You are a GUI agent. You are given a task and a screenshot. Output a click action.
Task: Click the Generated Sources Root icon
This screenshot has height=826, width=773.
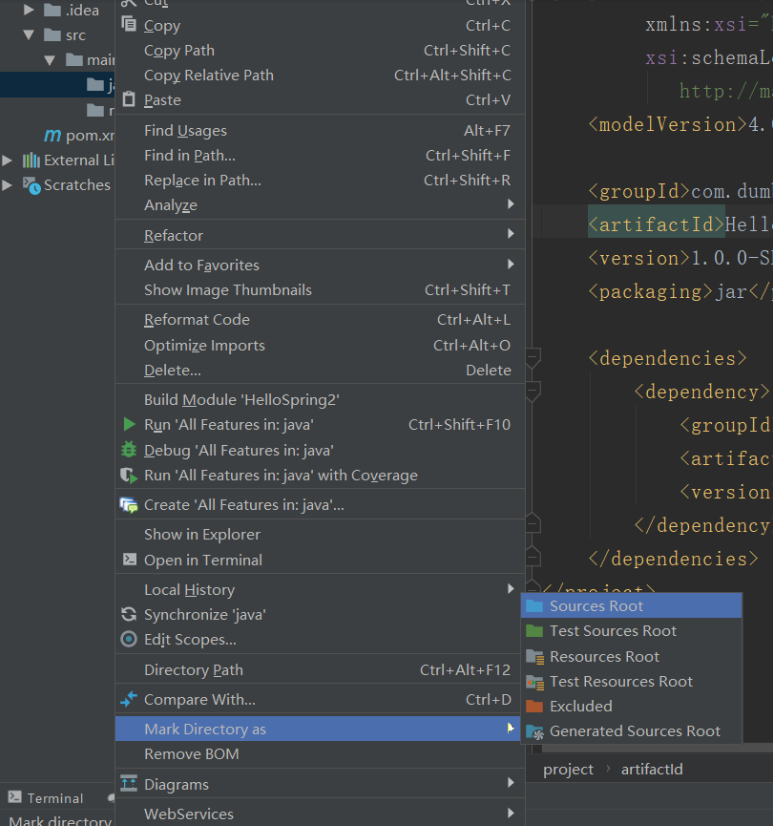click(535, 732)
